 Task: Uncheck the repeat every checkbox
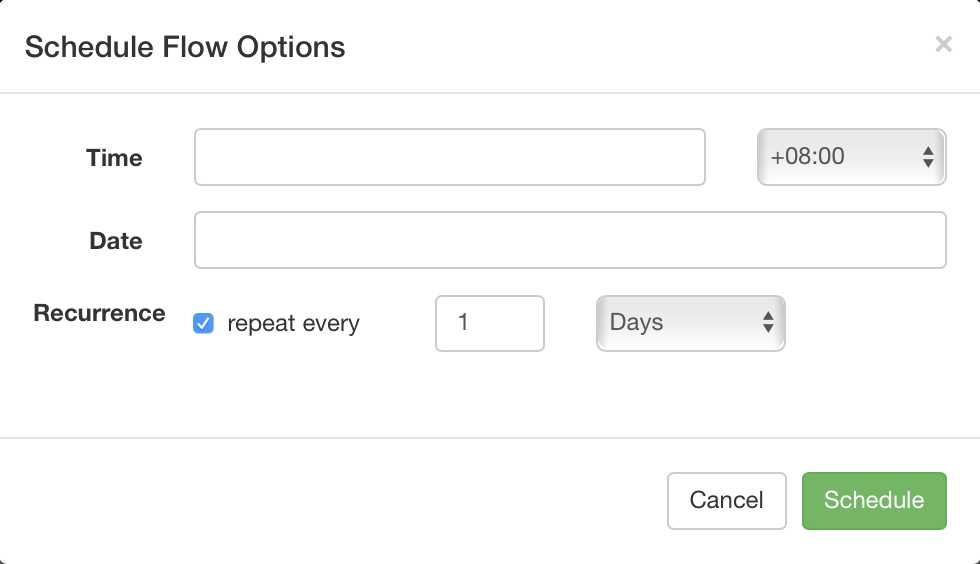coord(203,323)
